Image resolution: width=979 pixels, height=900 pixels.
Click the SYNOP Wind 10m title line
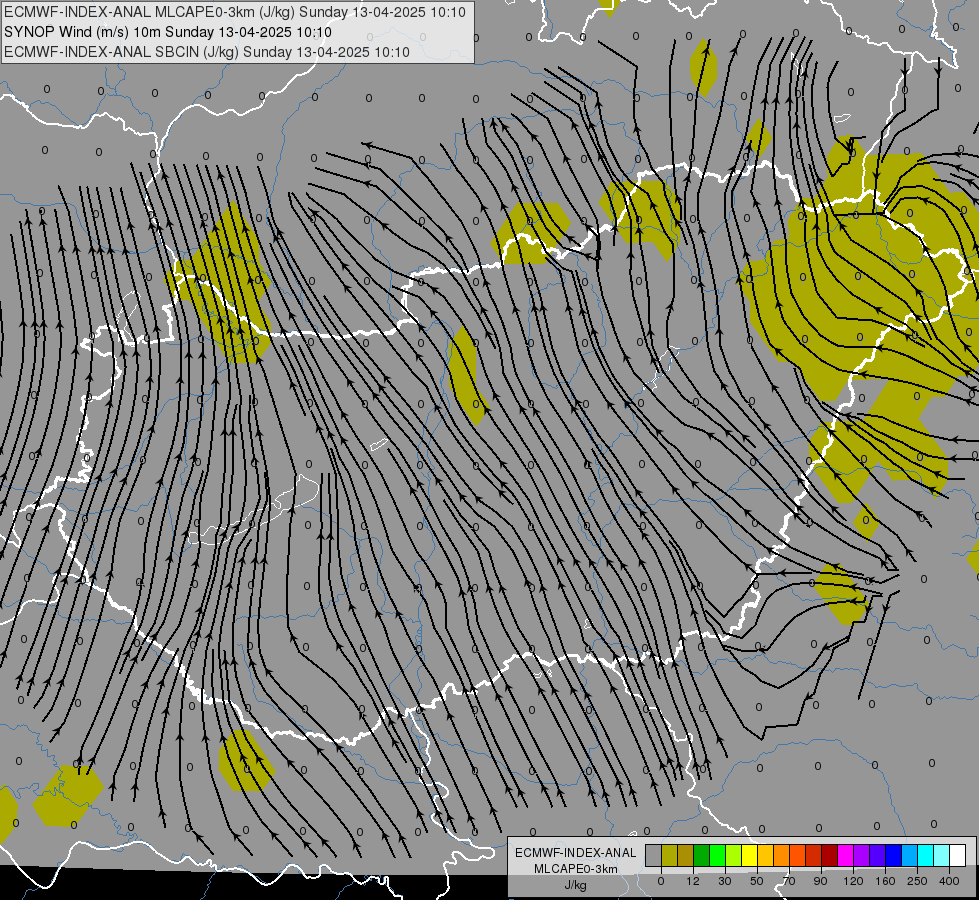(x=168, y=32)
